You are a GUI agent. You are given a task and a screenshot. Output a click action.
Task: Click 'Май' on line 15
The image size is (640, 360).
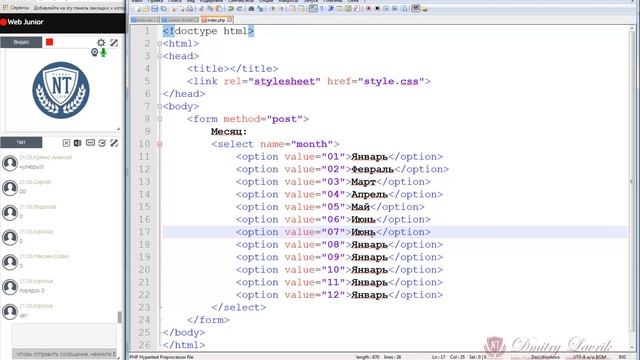[x=360, y=207]
